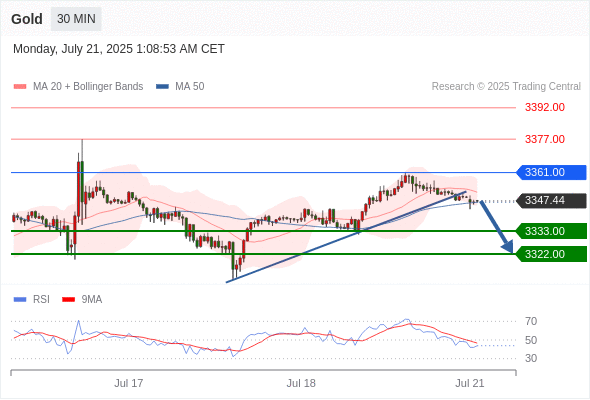Click the 9MA legend red marker
The width and height of the screenshot is (590, 400).
coord(68,300)
